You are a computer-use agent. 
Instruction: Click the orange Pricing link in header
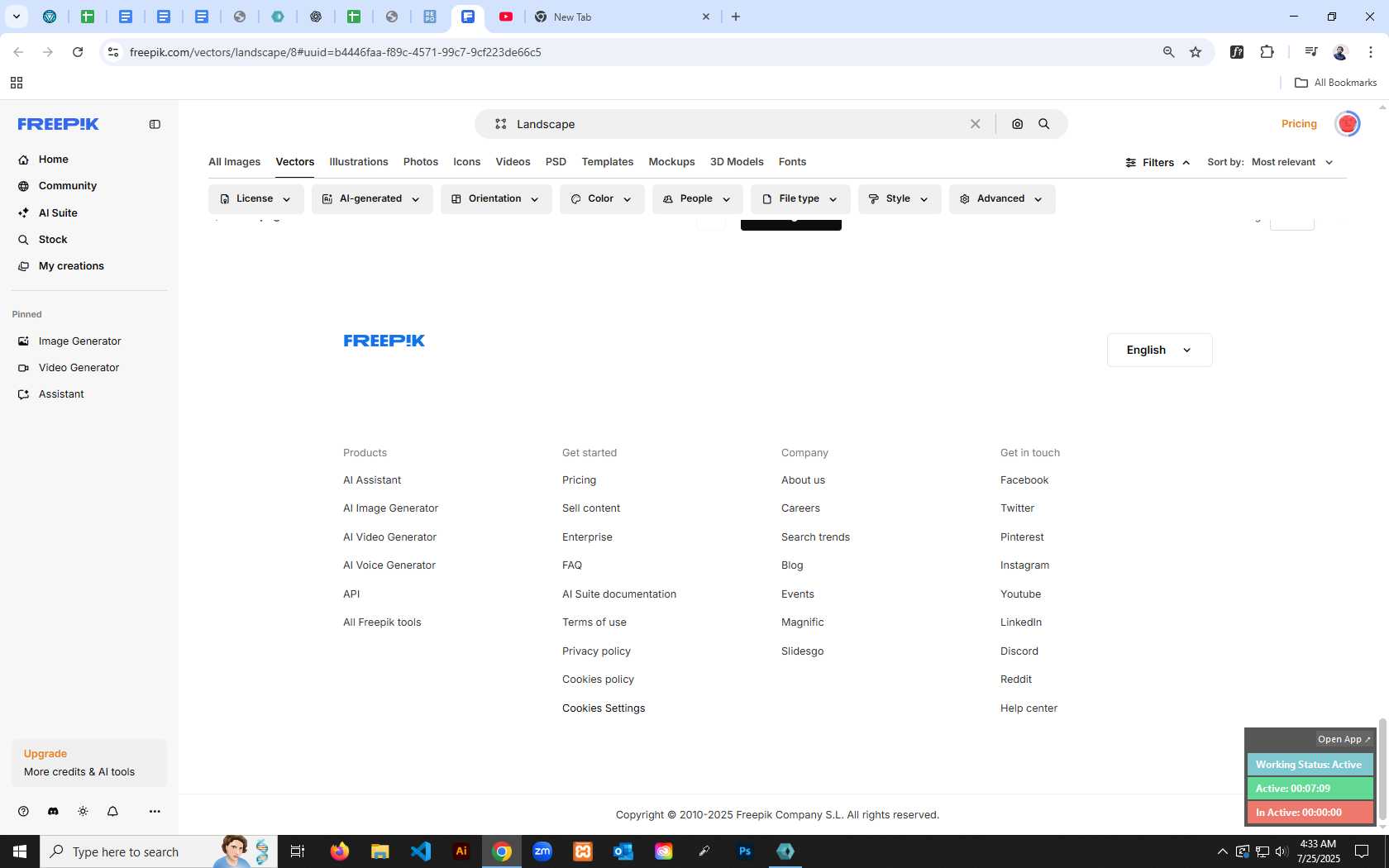tap(1299, 124)
